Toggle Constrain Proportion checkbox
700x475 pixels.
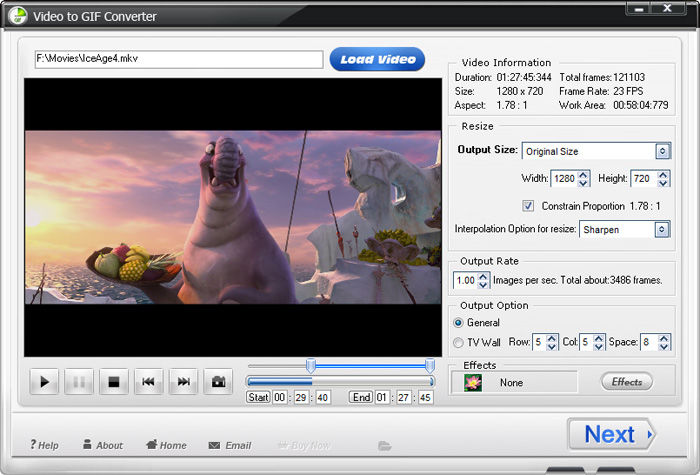[528, 206]
